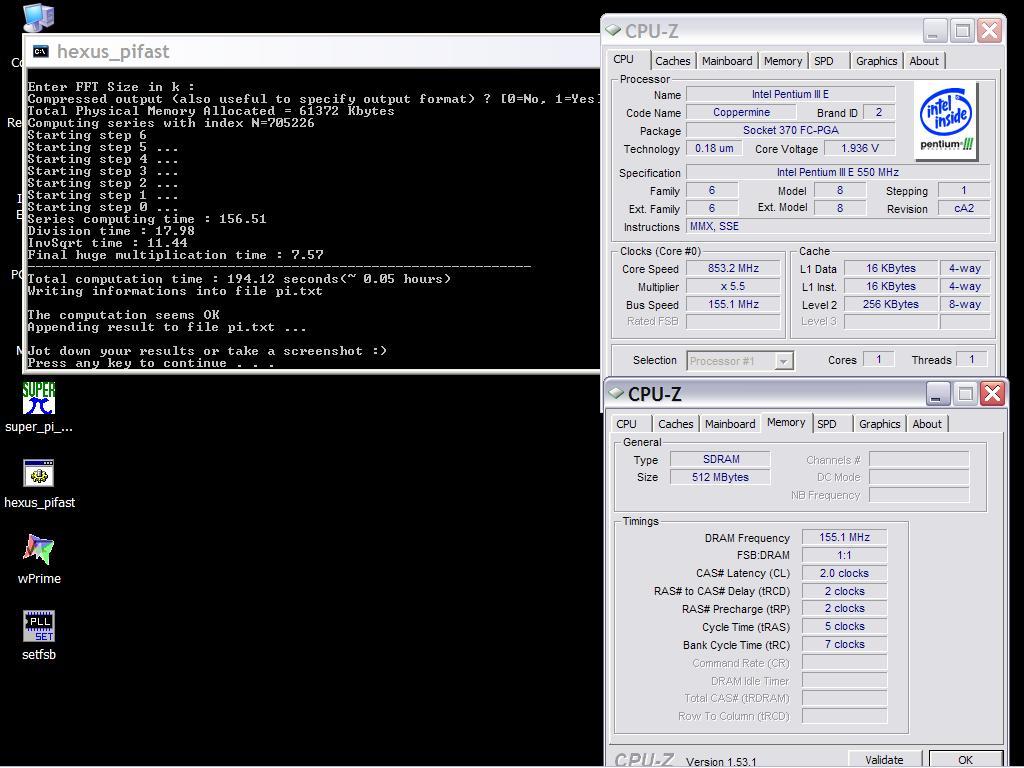Open the SPD tab in the upper CPU-Z window

pos(824,61)
